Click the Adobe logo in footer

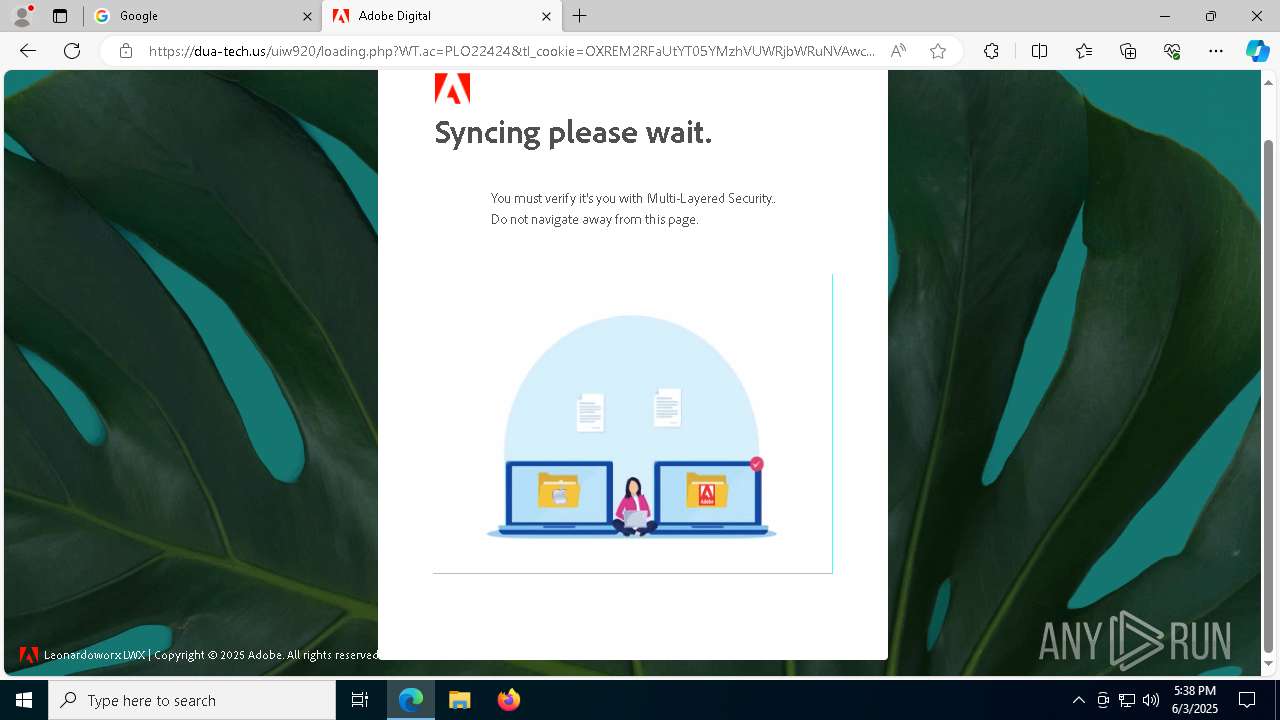pos(28,655)
